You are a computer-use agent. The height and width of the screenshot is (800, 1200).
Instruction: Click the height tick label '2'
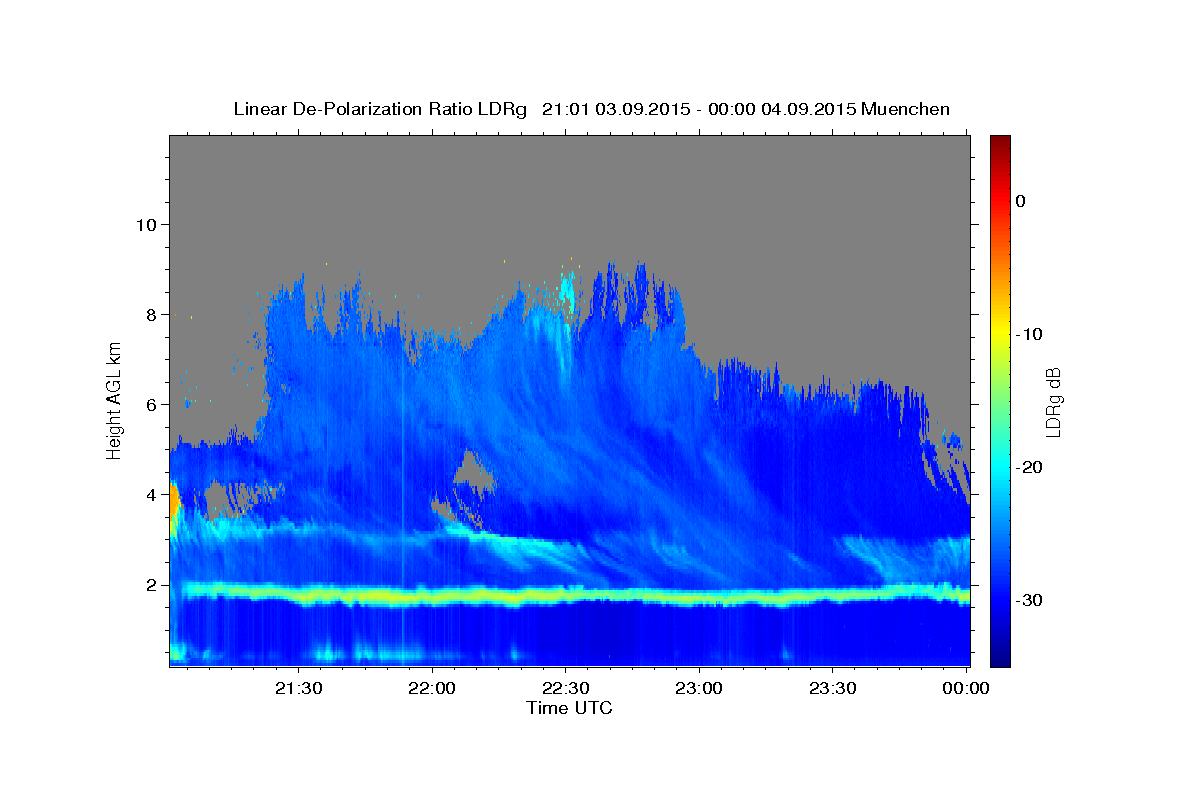coord(153,584)
